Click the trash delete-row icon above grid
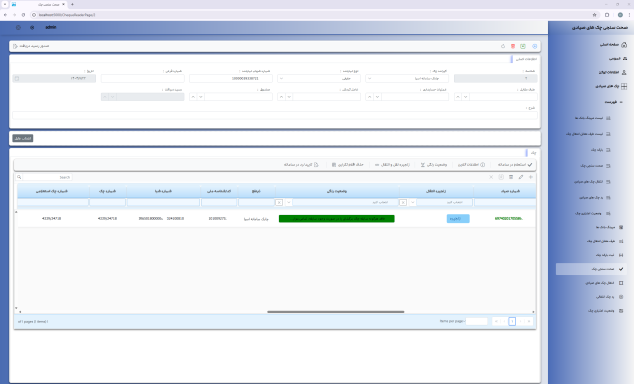Viewport: 634px width, 384px height. click(x=511, y=177)
